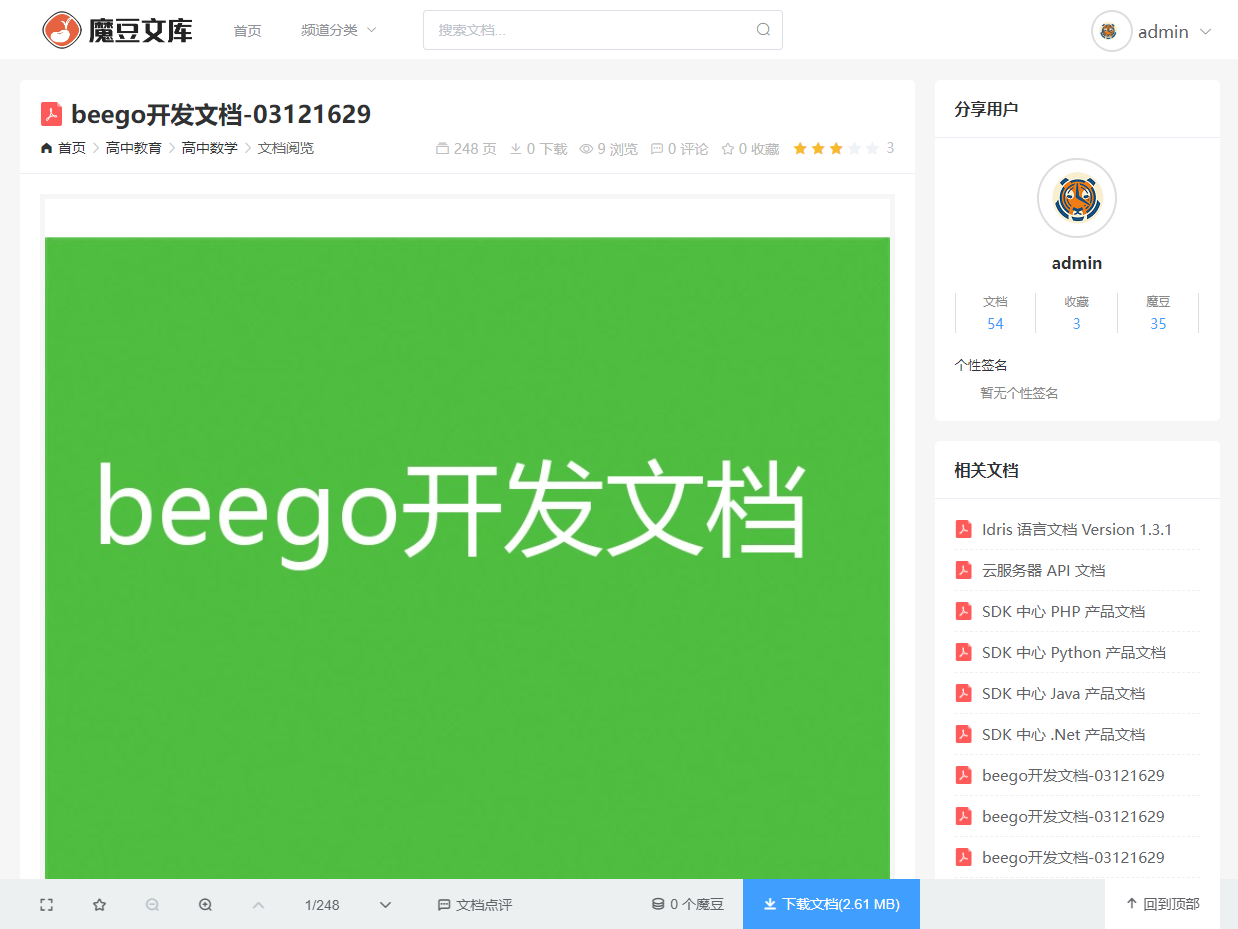The image size is (1238, 929).
Task: Click the fullscreen icon in bottom toolbar
Action: point(46,905)
